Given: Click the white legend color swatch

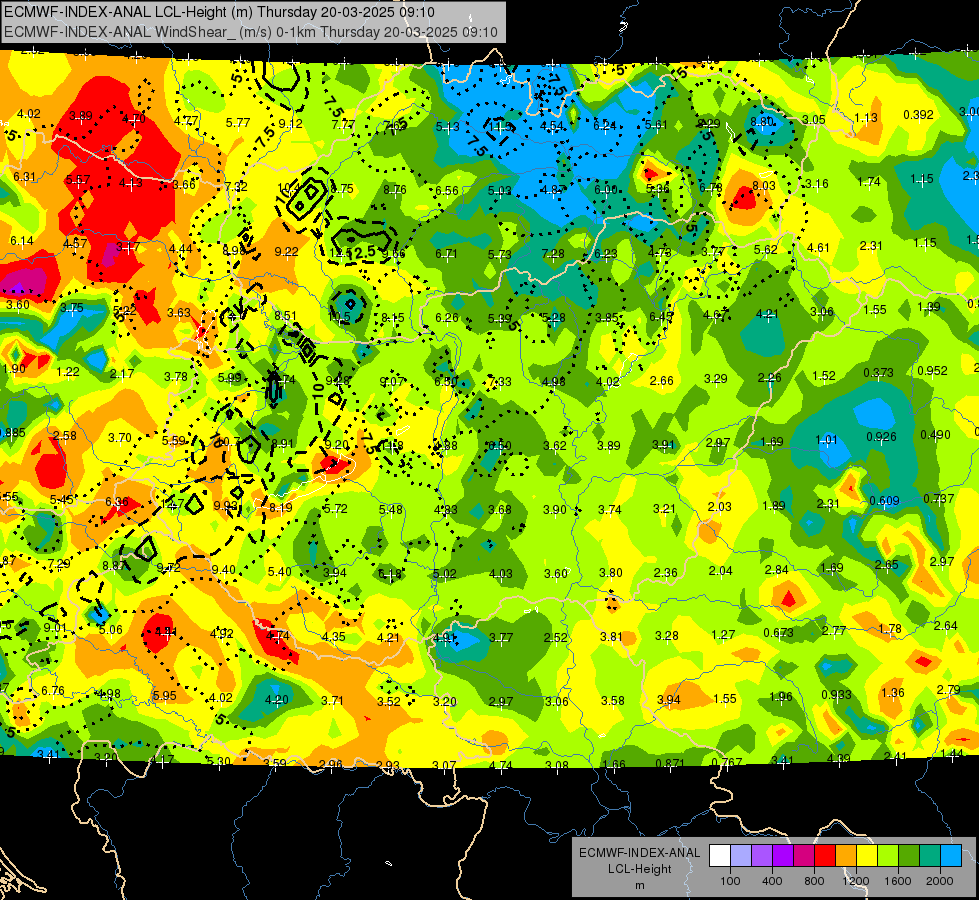Looking at the screenshot, I should coord(720,856).
